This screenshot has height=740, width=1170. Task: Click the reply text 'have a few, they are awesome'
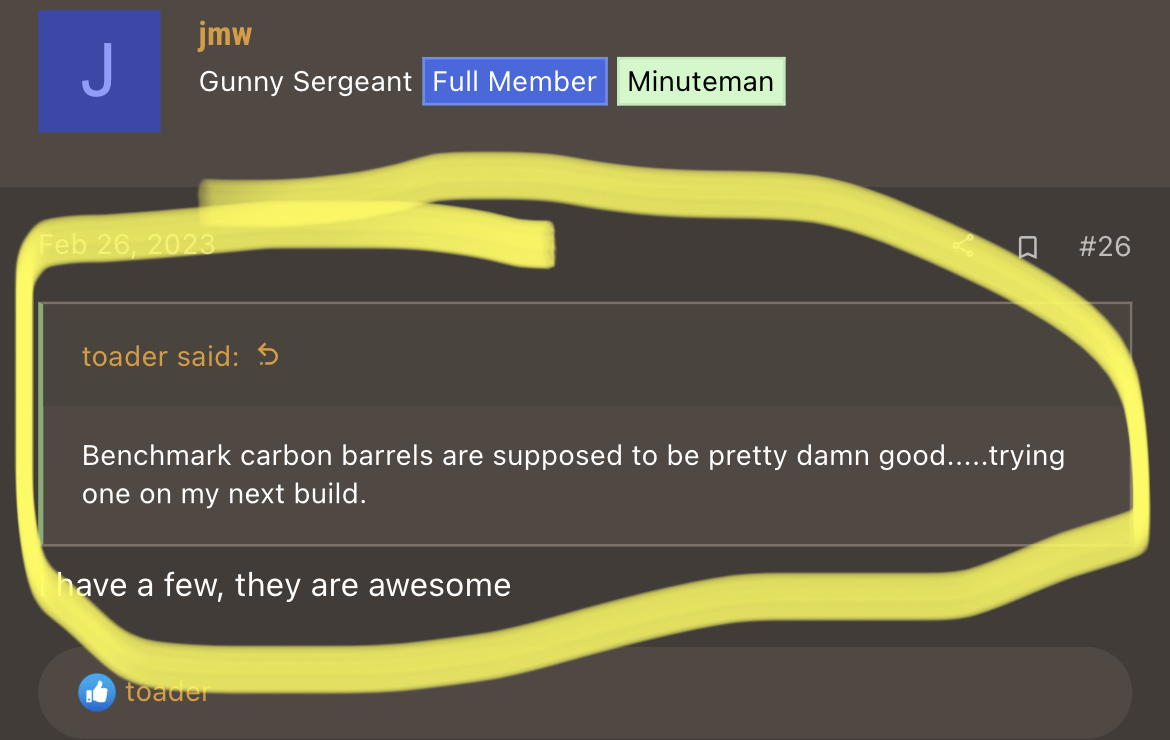pyautogui.click(x=284, y=585)
